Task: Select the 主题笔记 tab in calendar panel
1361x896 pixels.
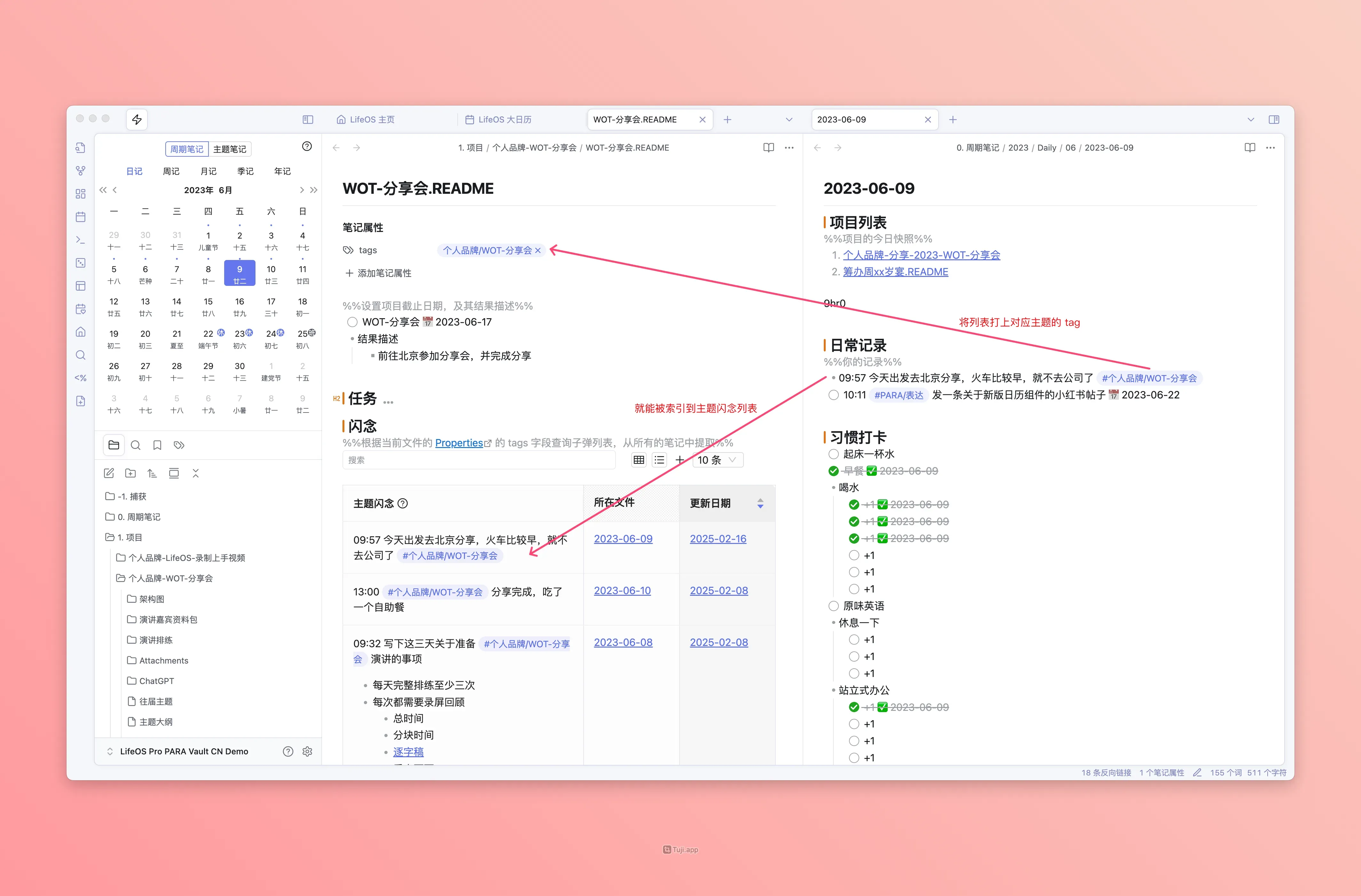Action: (229, 149)
